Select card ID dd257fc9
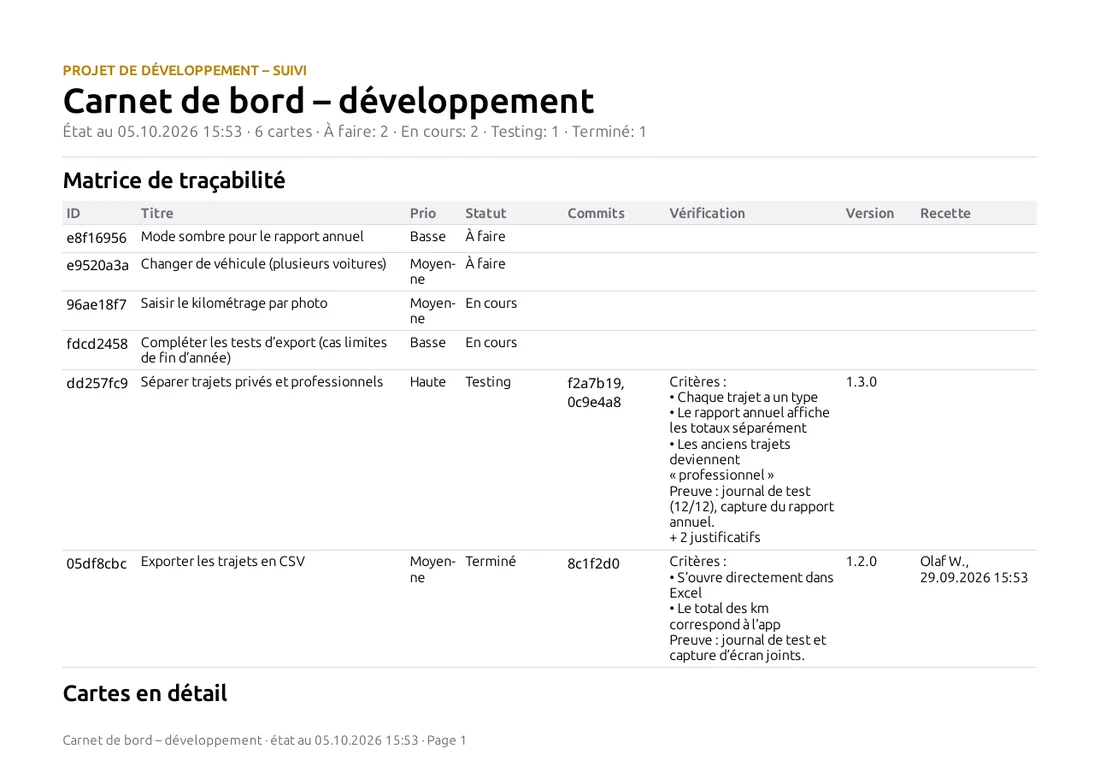1100x778 pixels. [98, 383]
